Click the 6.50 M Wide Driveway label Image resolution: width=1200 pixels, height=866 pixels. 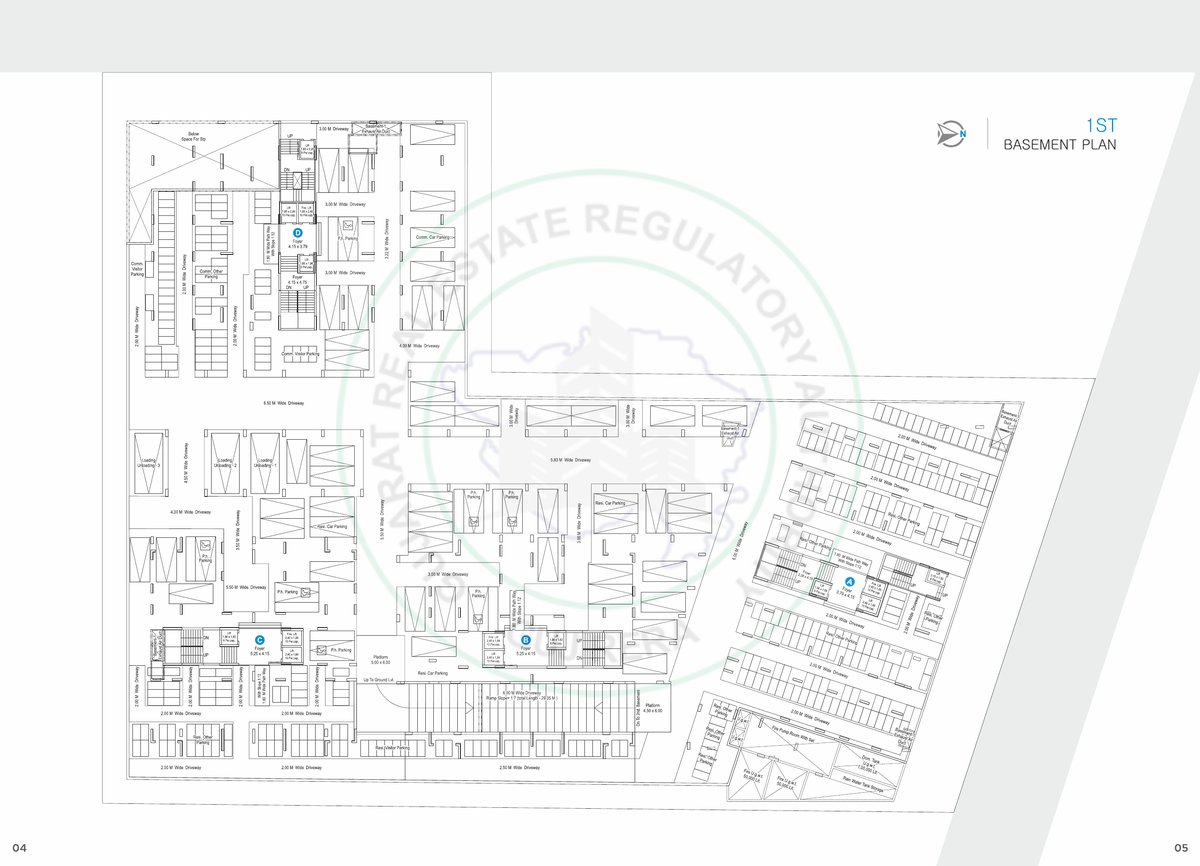(x=282, y=404)
